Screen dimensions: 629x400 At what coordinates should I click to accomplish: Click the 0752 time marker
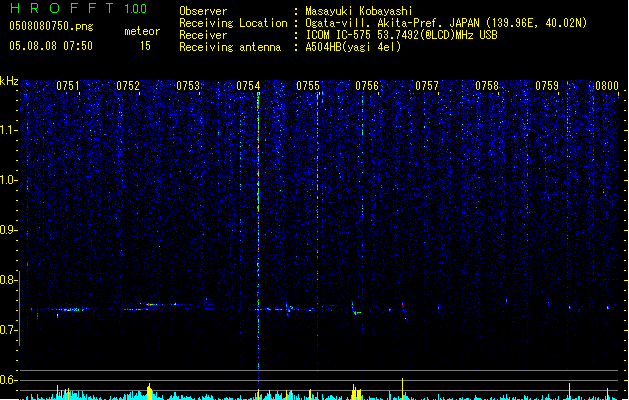click(x=128, y=86)
